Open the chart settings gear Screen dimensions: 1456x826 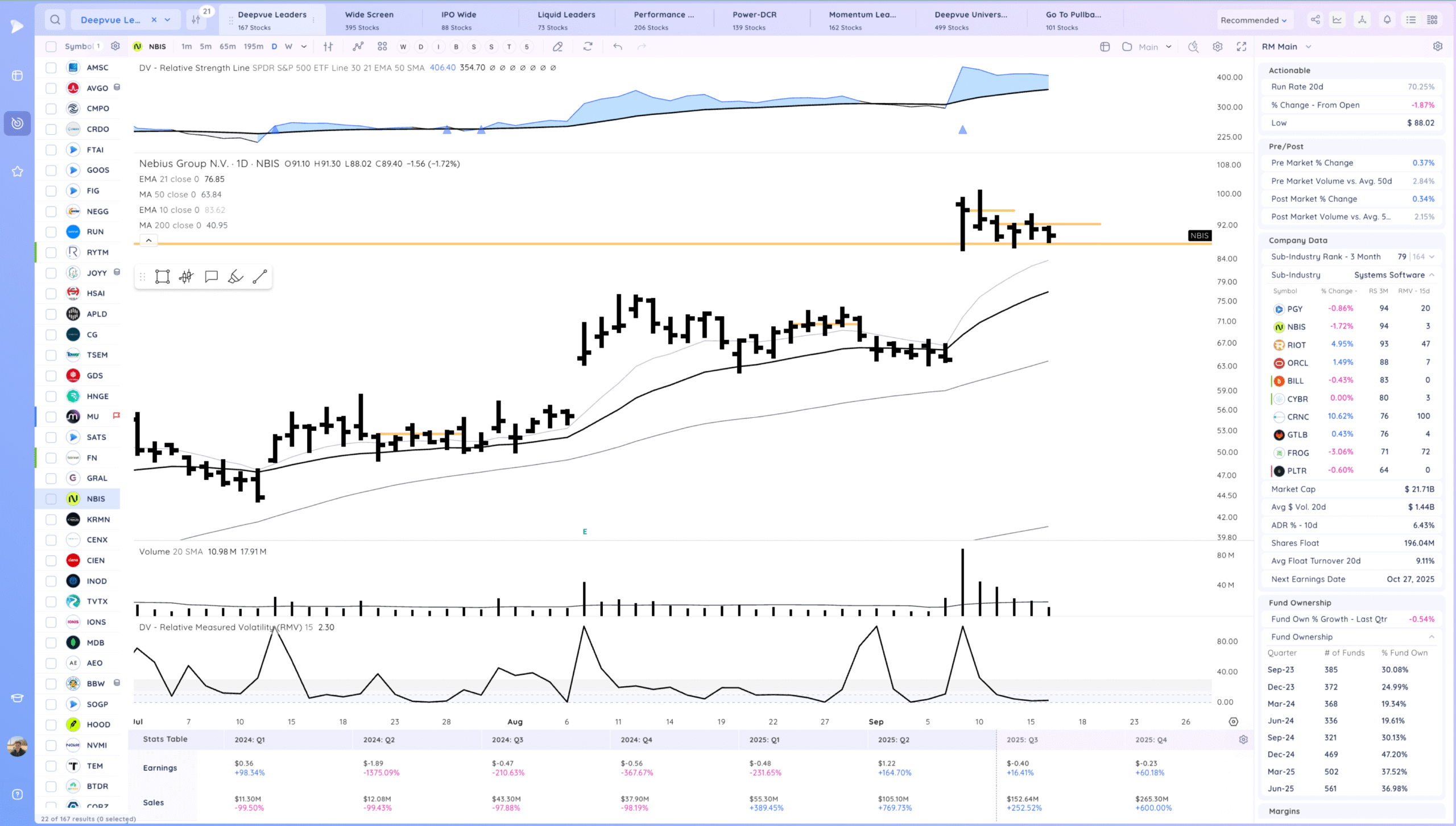tap(1218, 47)
